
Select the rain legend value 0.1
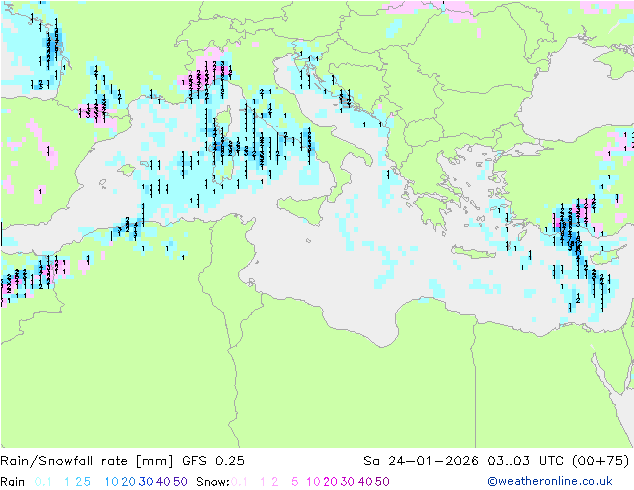(43, 482)
